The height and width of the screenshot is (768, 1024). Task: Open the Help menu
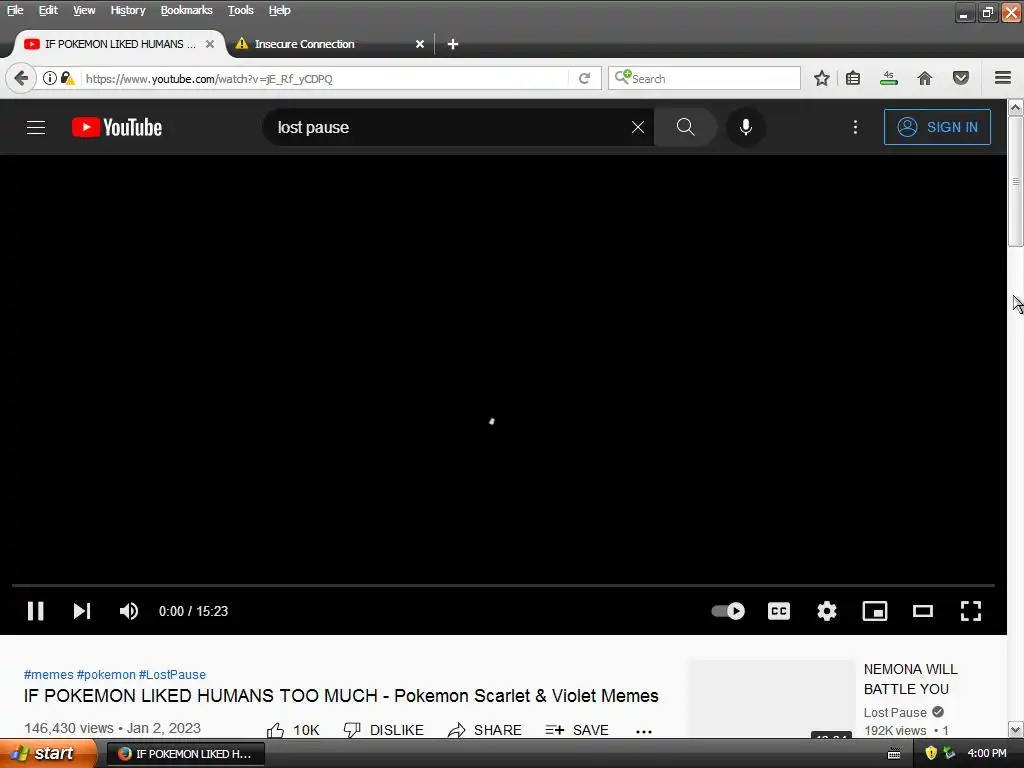pos(280,10)
